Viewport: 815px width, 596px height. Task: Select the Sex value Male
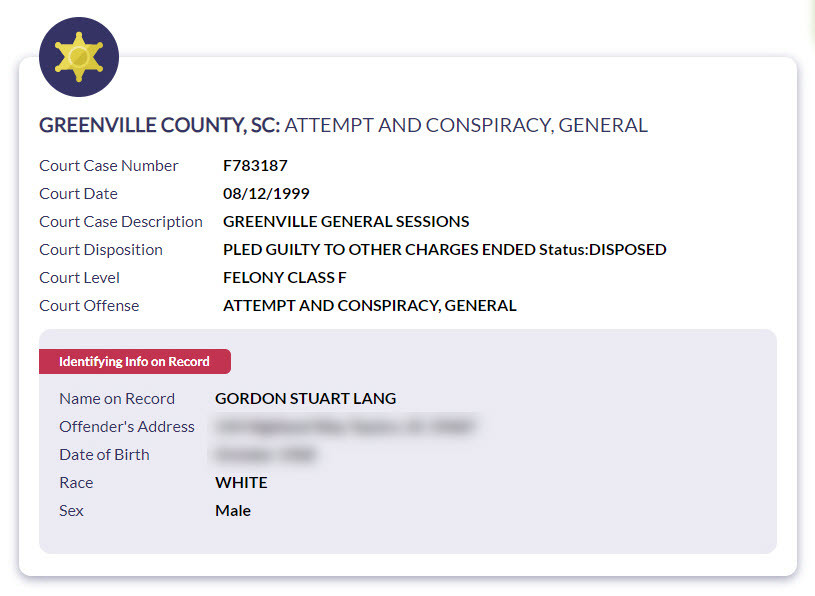coord(232,511)
